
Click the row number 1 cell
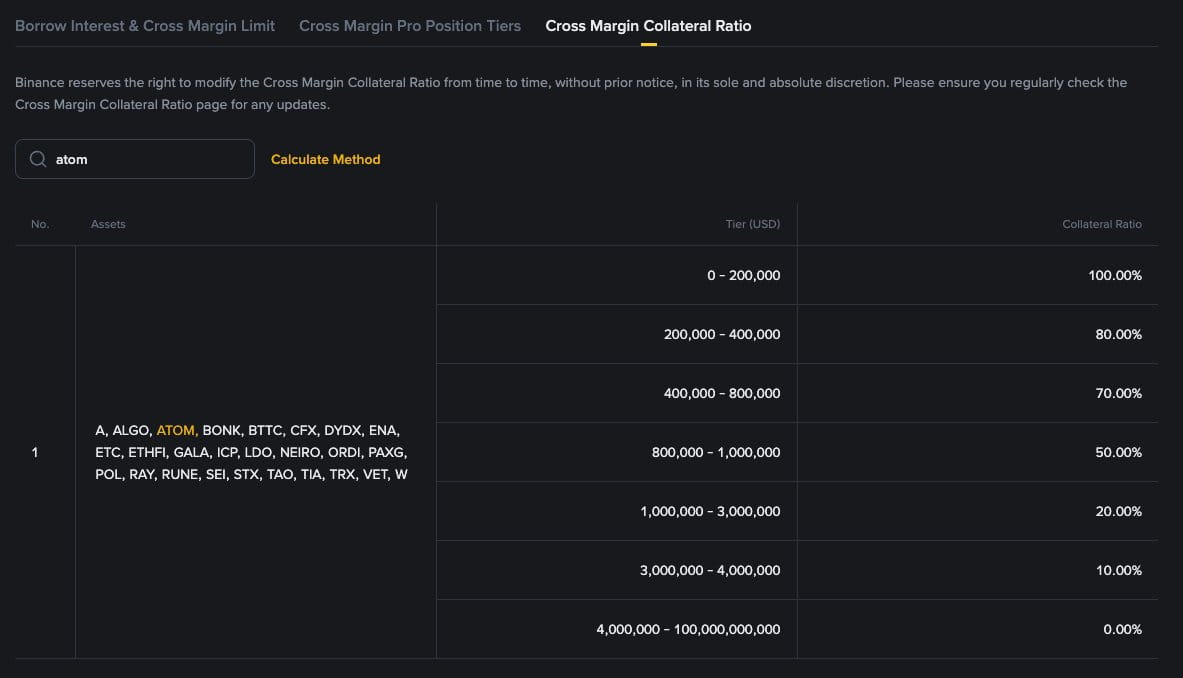pos(35,452)
